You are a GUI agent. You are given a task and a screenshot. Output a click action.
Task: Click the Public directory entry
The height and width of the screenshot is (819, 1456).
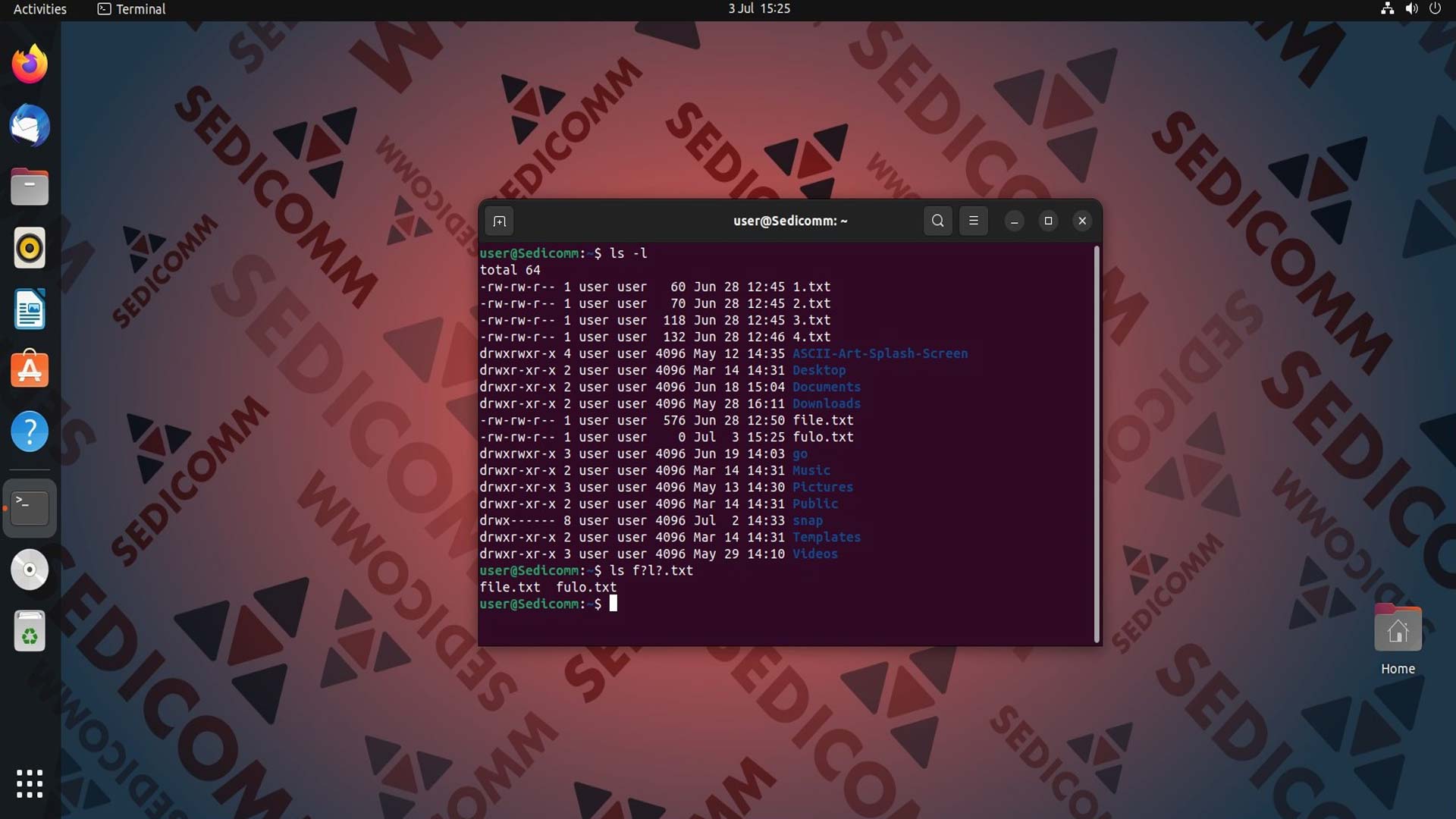815,504
